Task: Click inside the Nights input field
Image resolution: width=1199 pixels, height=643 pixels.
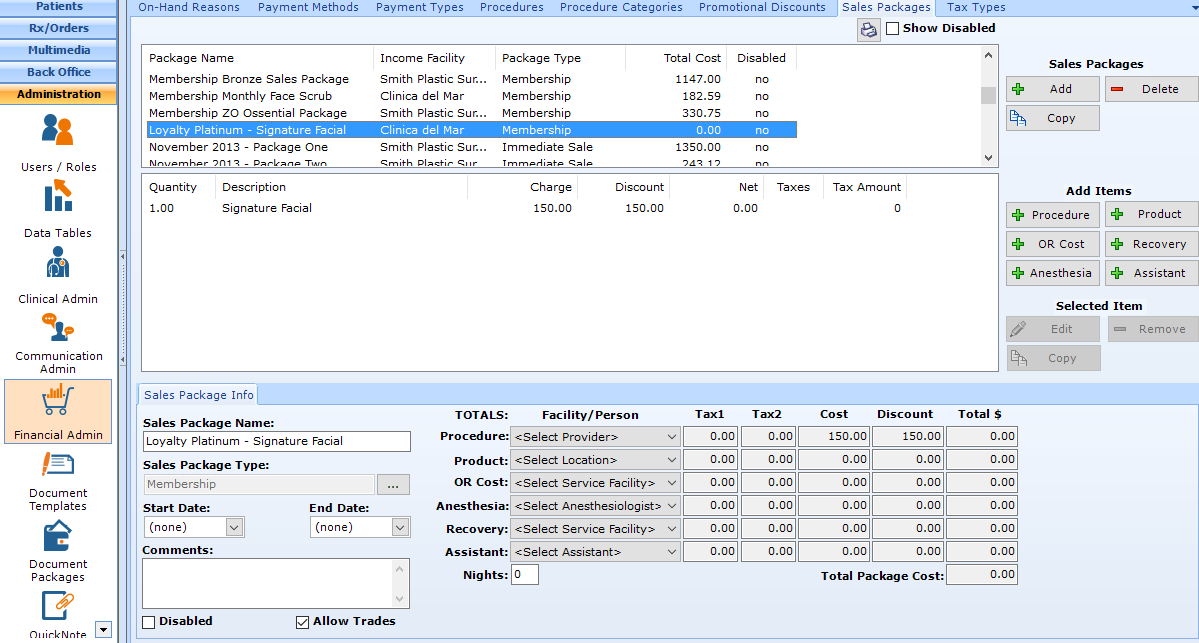Action: click(x=524, y=574)
